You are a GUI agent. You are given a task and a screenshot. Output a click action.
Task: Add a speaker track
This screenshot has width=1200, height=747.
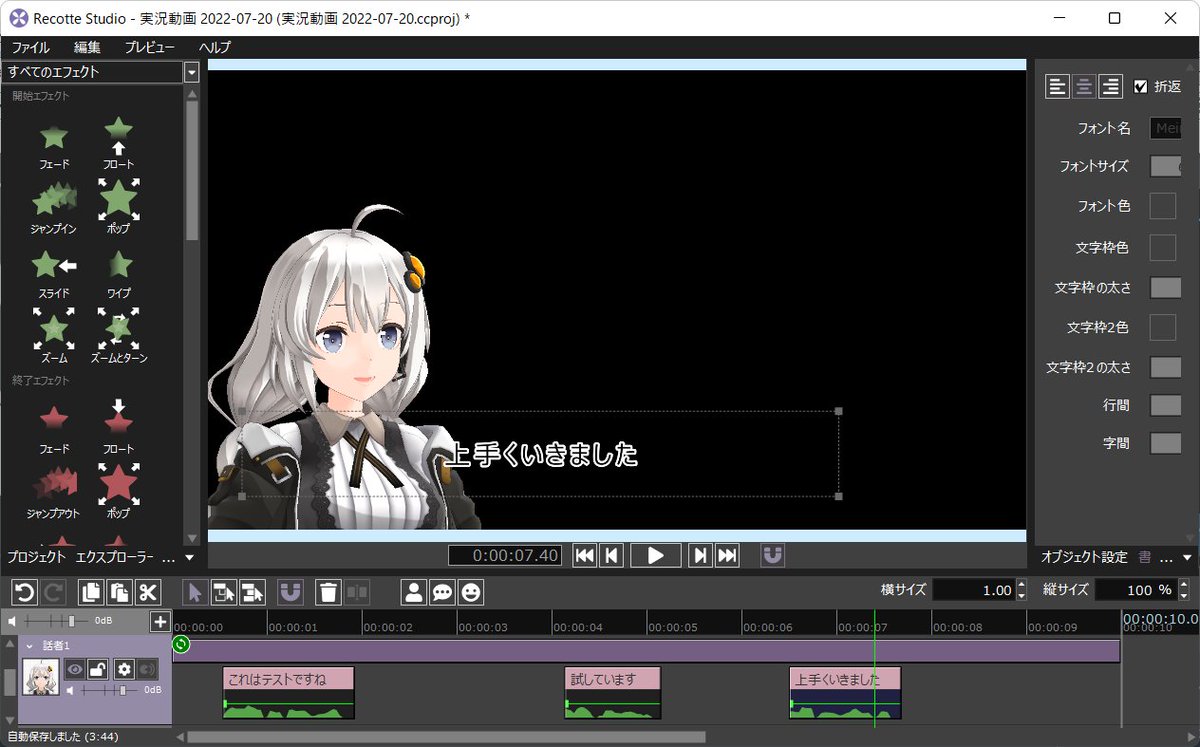[414, 592]
